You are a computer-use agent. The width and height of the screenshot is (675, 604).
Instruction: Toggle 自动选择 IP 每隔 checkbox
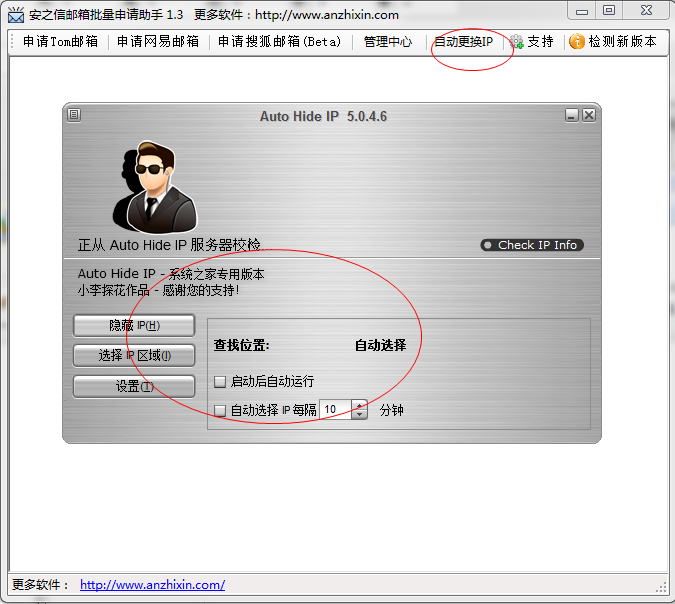[220, 410]
